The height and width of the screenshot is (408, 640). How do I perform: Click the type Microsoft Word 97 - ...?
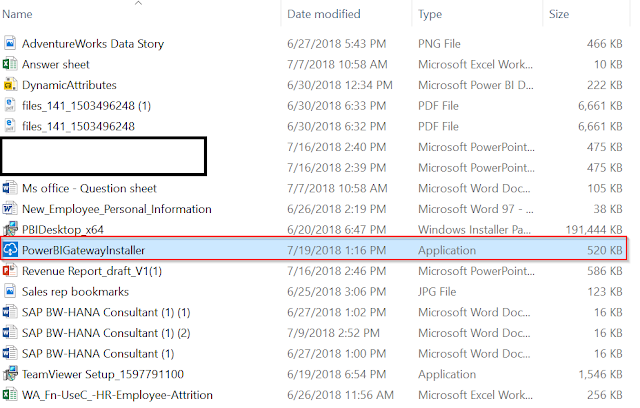(x=476, y=209)
